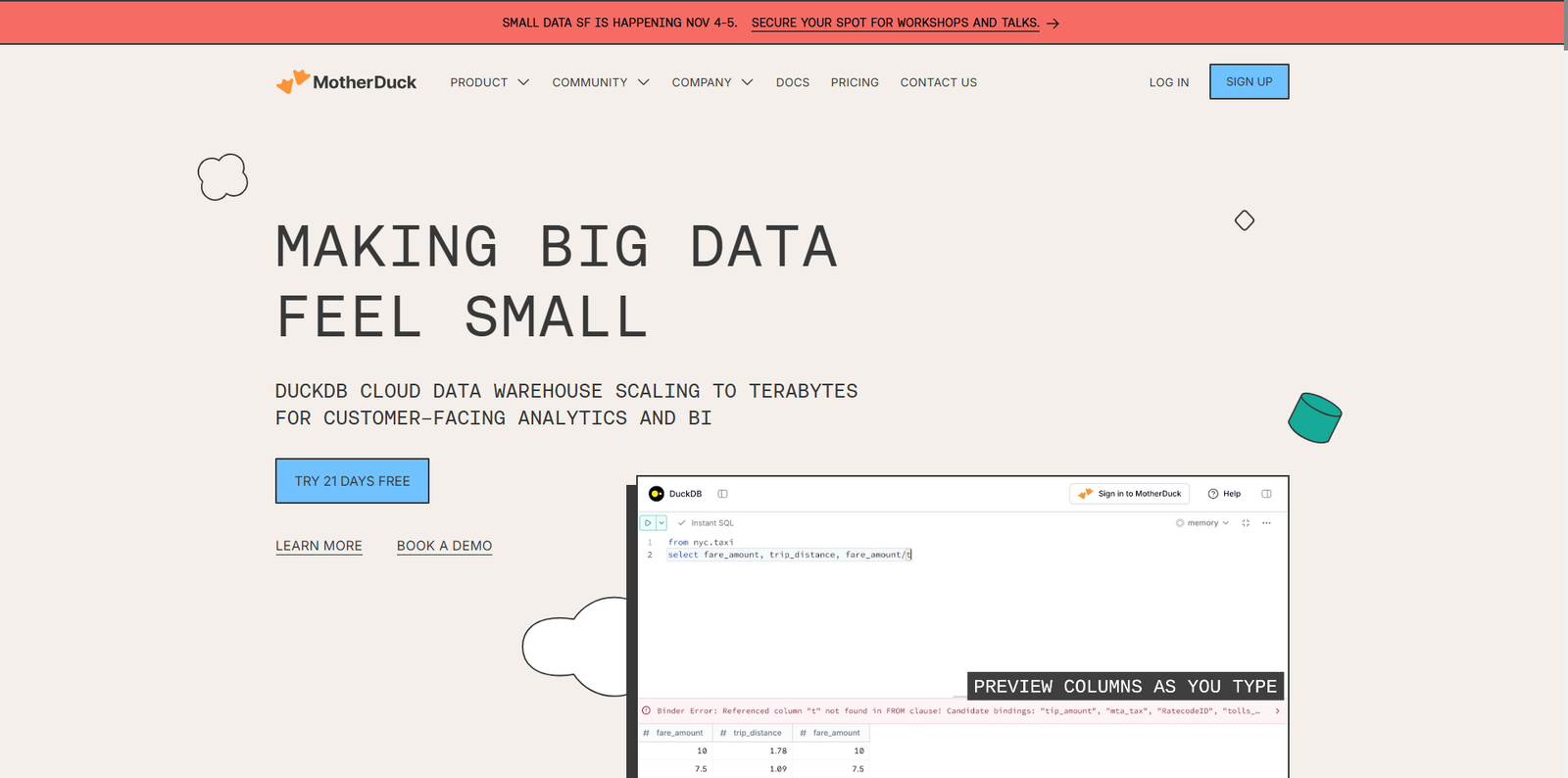Open the Product dropdown menu

(490, 82)
